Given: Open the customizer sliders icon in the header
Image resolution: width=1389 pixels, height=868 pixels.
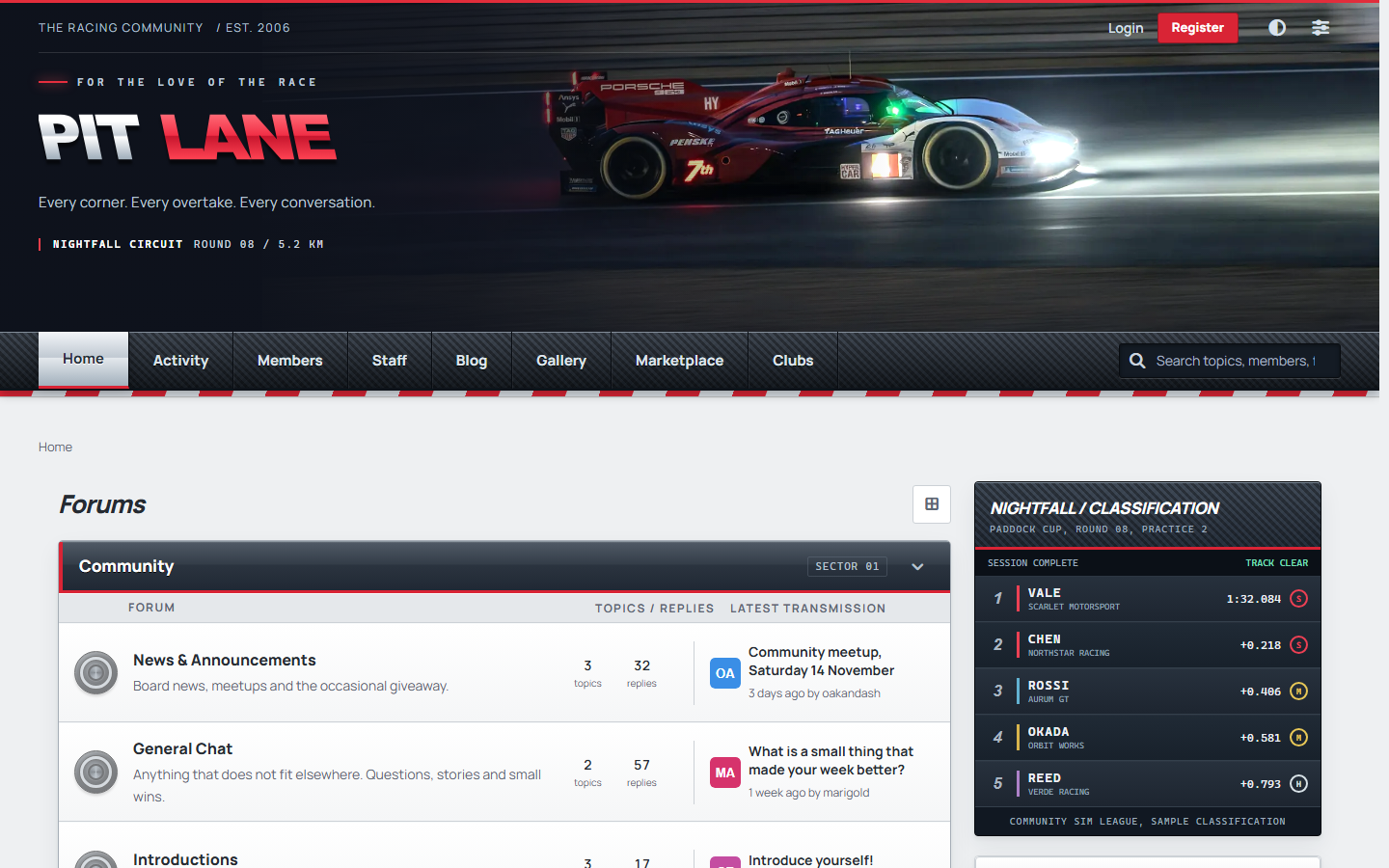Looking at the screenshot, I should (x=1321, y=28).
